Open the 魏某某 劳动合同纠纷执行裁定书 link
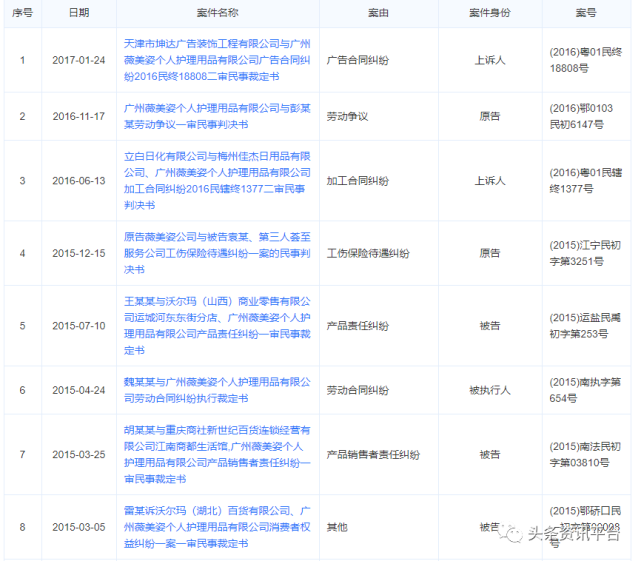Viewport: 641px width, 561px height. (218, 390)
